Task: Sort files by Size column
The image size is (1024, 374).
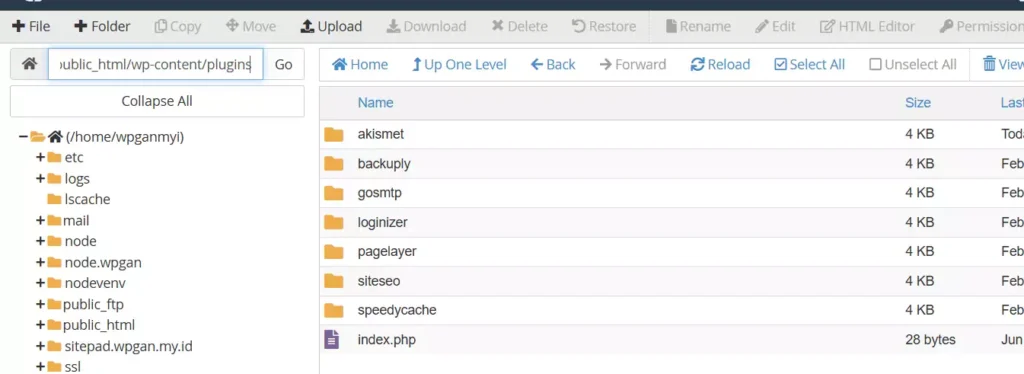Action: [x=918, y=102]
